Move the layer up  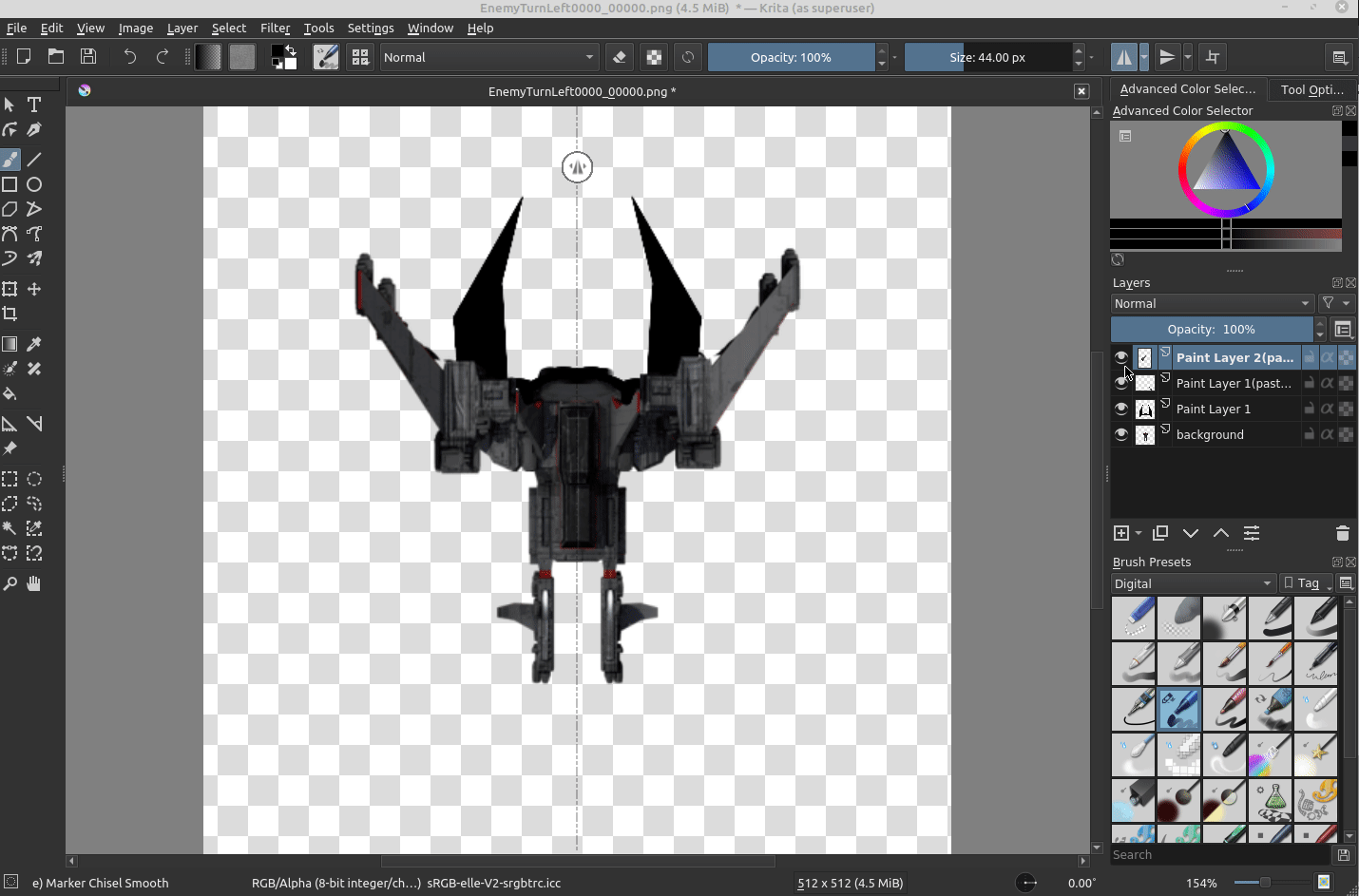tap(1221, 533)
